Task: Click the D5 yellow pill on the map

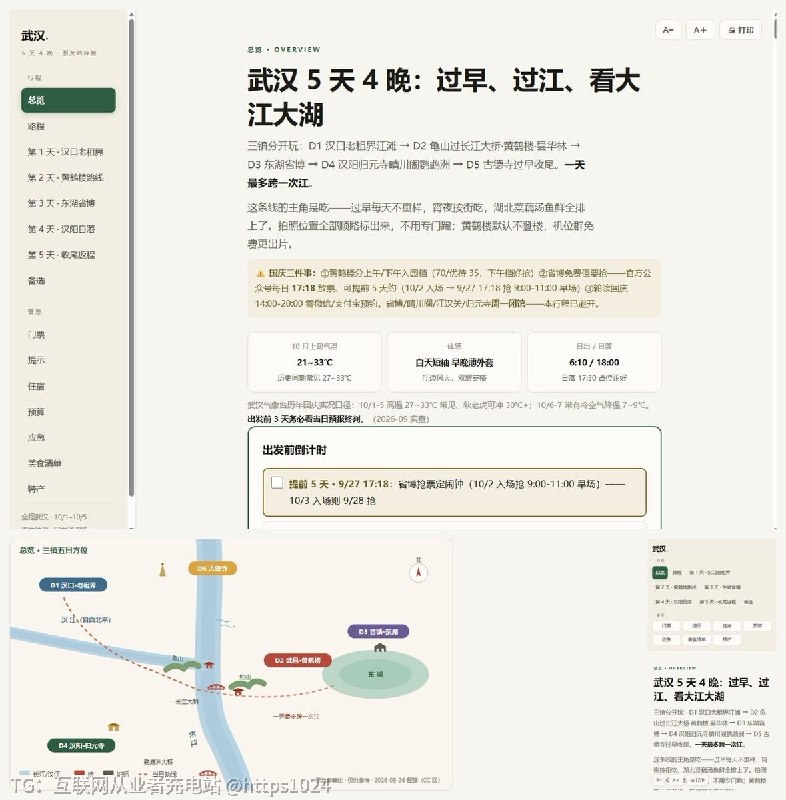Action: click(213, 568)
